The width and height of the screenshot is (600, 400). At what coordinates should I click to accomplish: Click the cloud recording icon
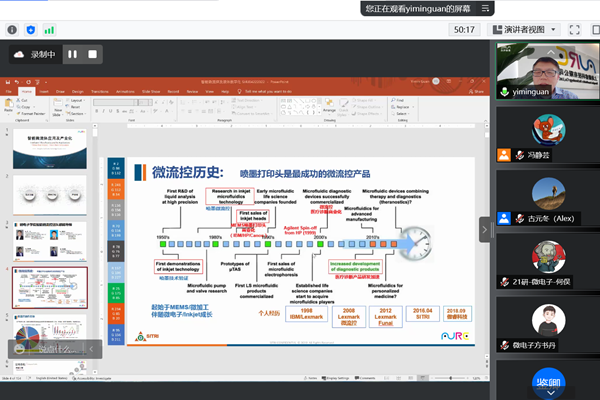(x=18, y=53)
